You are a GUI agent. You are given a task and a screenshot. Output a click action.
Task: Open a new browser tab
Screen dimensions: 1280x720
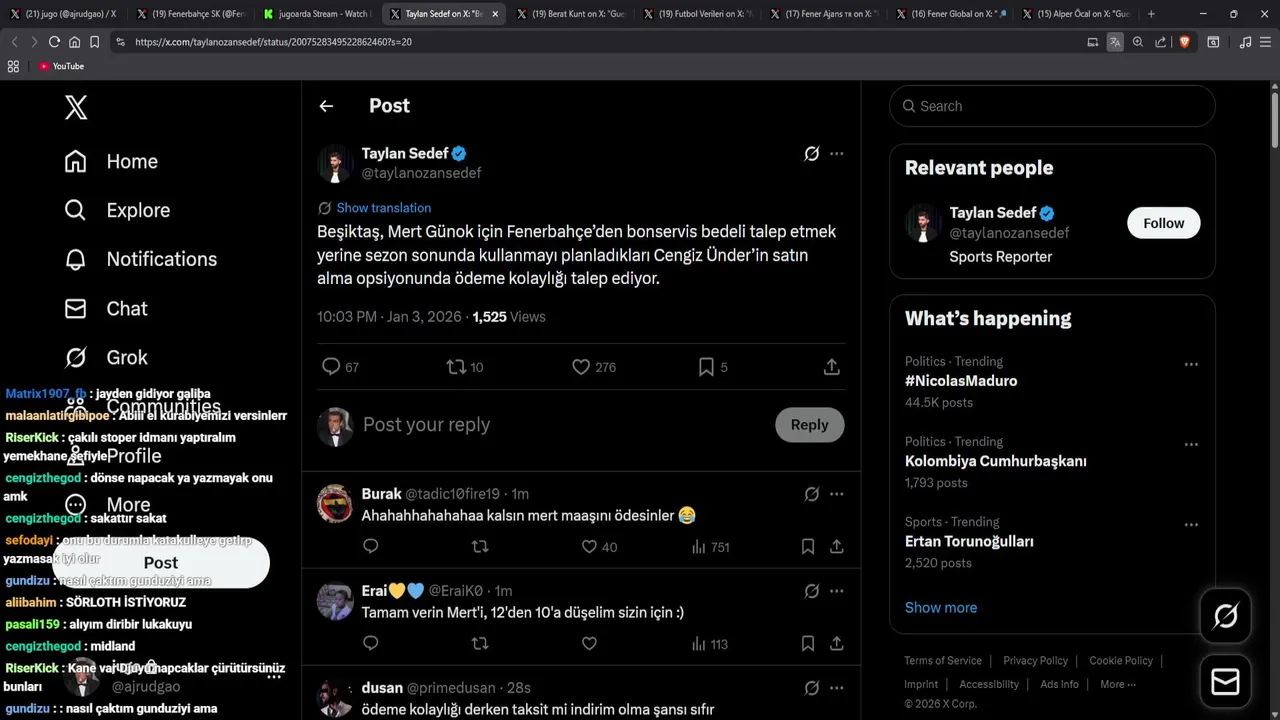point(1151,14)
